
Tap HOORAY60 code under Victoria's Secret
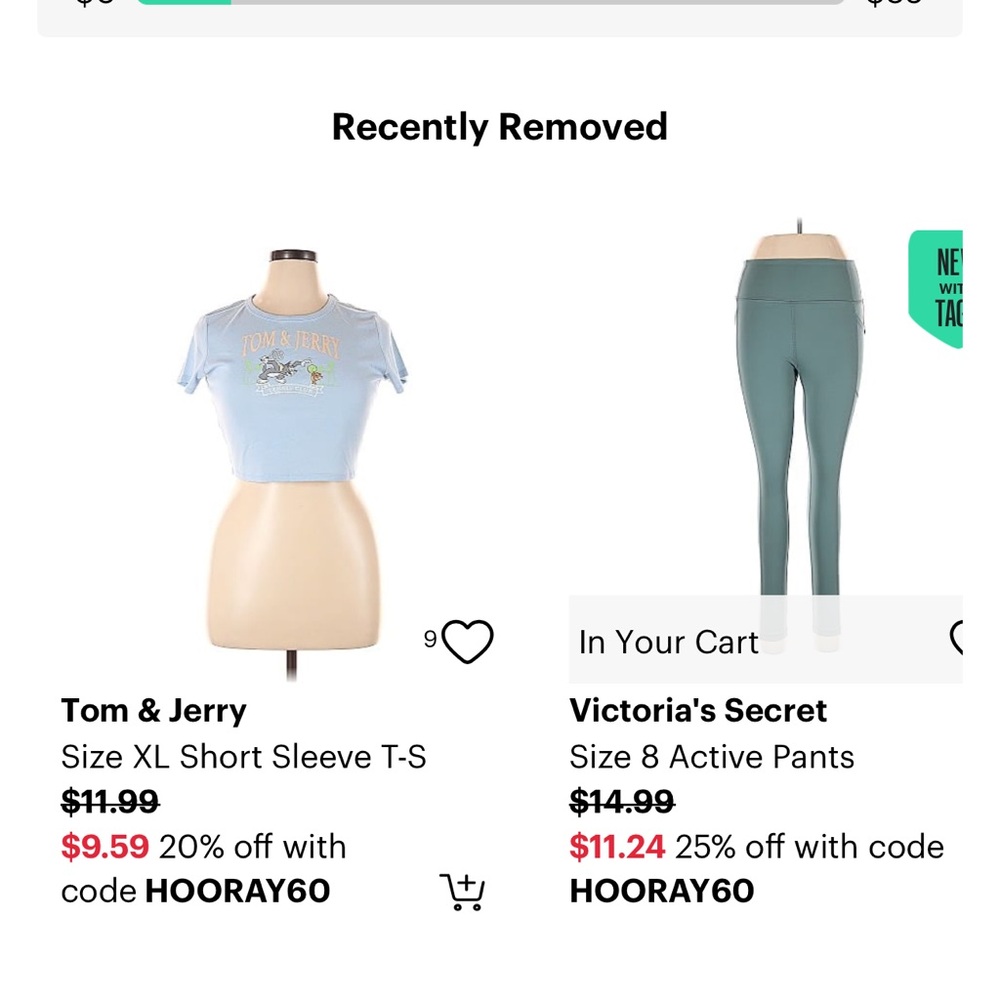[x=662, y=891]
